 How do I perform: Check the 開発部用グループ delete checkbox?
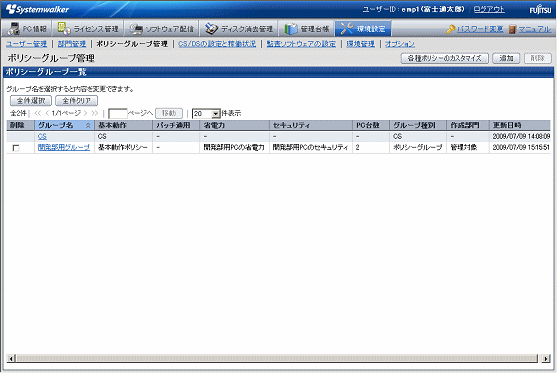pos(16,148)
